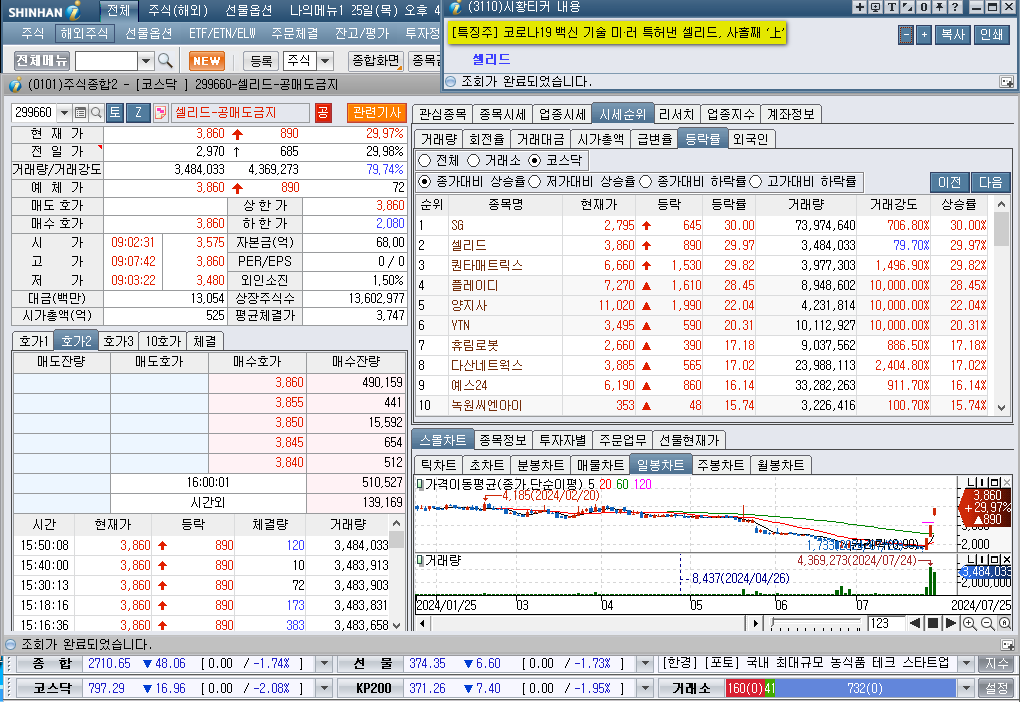Select 퀀타매트릭스 in the ranking list
The height and width of the screenshot is (702, 1020).
[x=487, y=265]
